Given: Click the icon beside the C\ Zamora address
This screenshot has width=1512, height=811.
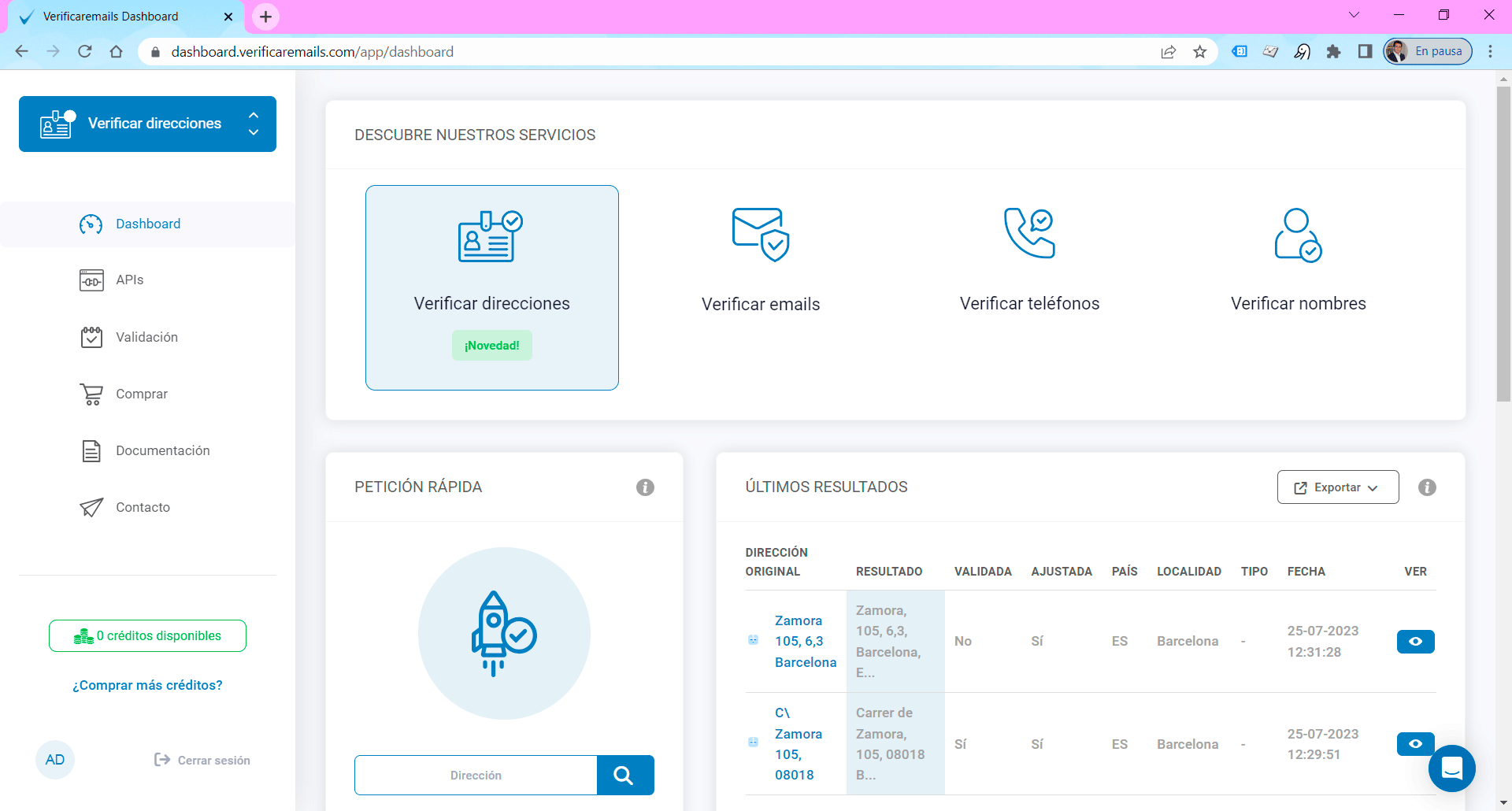Looking at the screenshot, I should 754,742.
